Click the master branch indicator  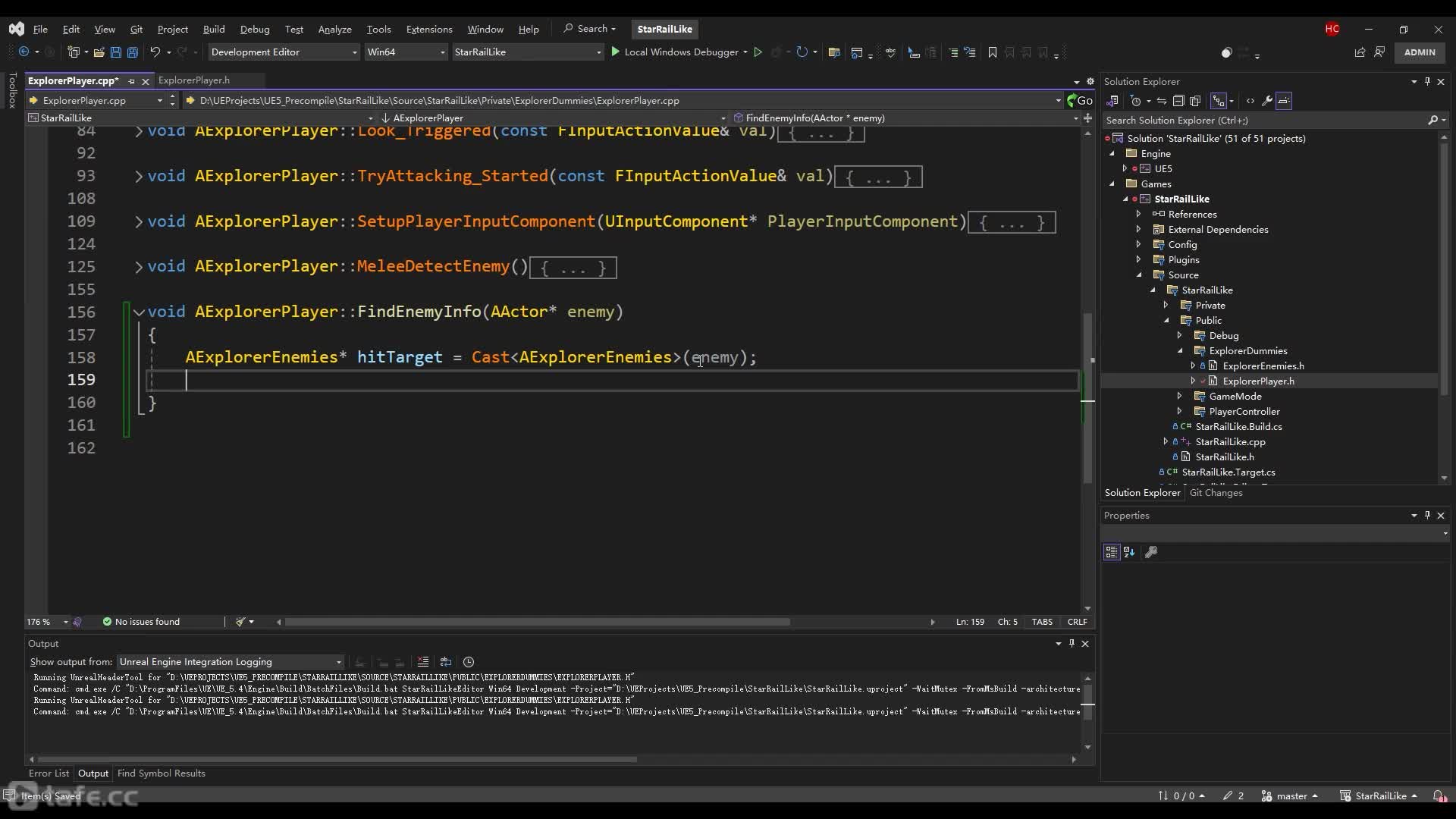(x=1290, y=795)
